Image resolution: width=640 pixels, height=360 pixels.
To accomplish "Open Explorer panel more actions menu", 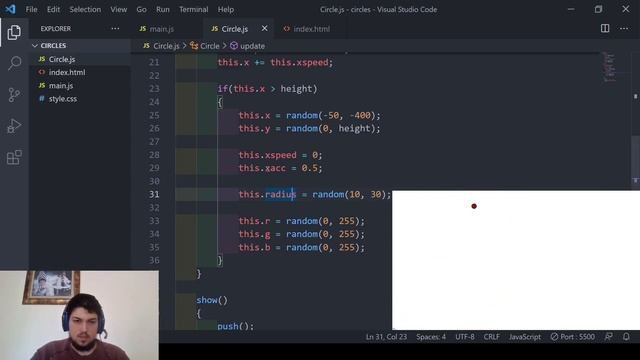I will pos(116,29).
